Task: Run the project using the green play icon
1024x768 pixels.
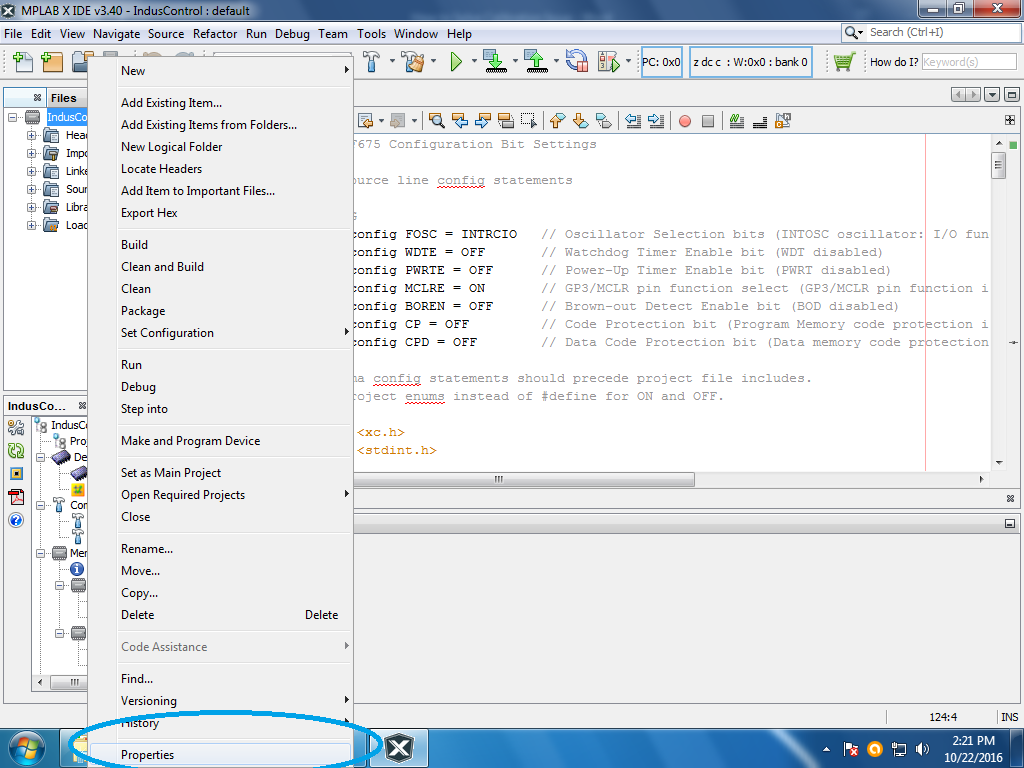Action: pyautogui.click(x=457, y=61)
